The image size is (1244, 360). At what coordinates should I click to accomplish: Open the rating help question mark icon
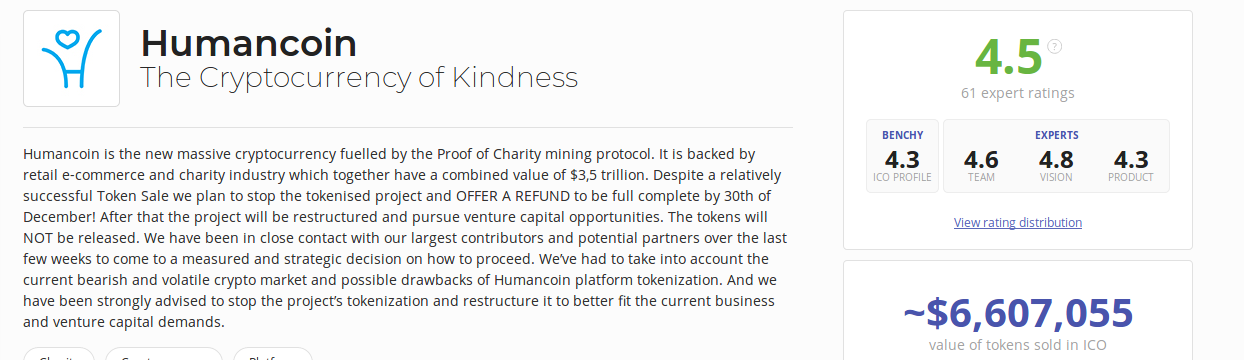tap(1054, 46)
